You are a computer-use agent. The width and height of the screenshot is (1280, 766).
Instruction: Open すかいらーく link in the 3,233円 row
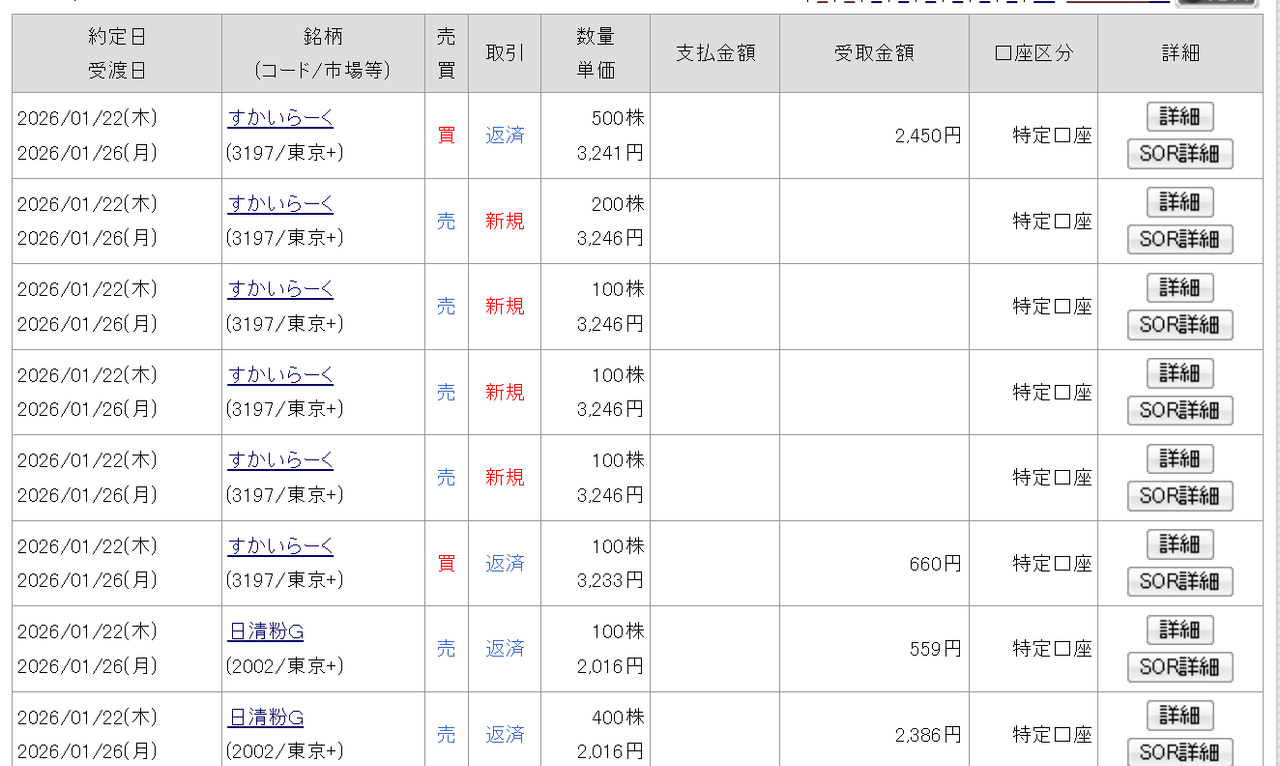(280, 546)
